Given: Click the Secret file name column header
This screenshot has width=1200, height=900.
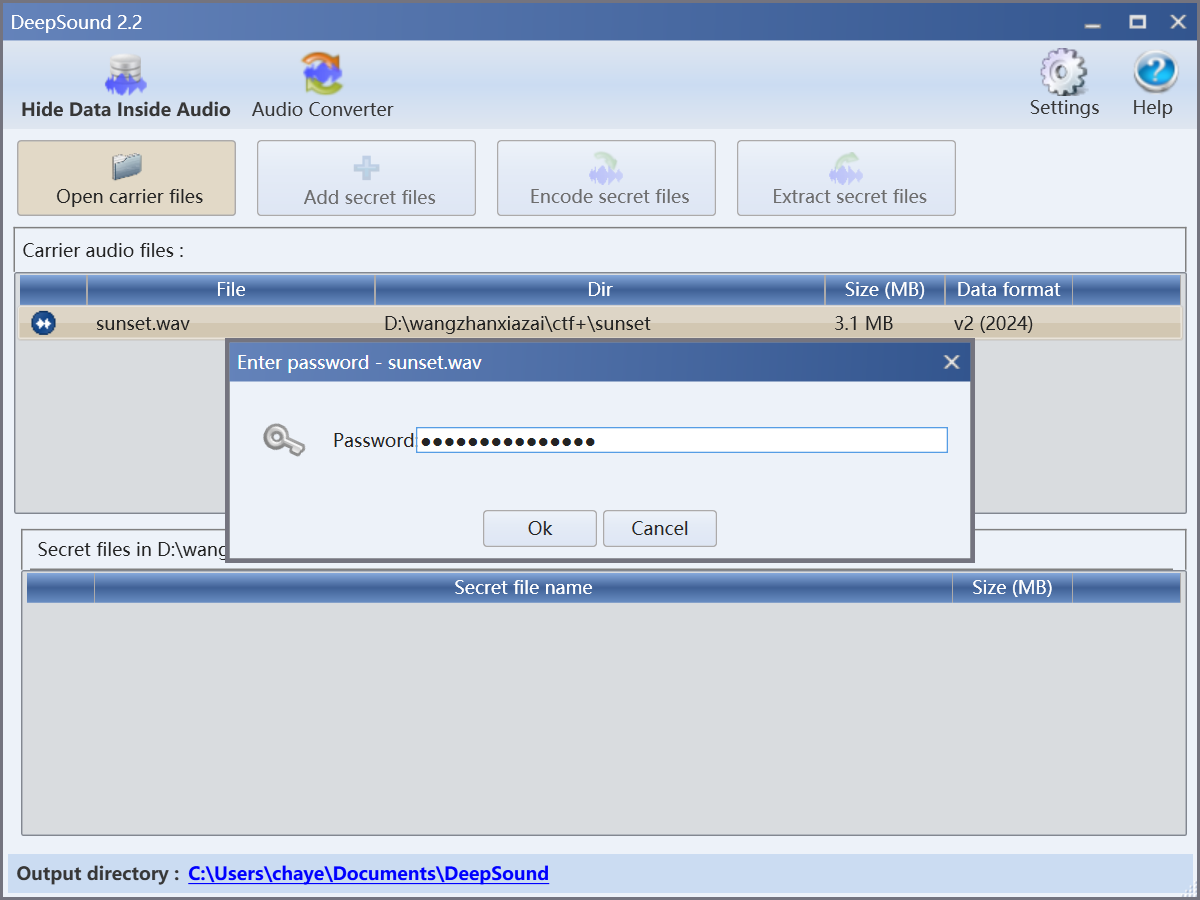Looking at the screenshot, I should click(523, 588).
